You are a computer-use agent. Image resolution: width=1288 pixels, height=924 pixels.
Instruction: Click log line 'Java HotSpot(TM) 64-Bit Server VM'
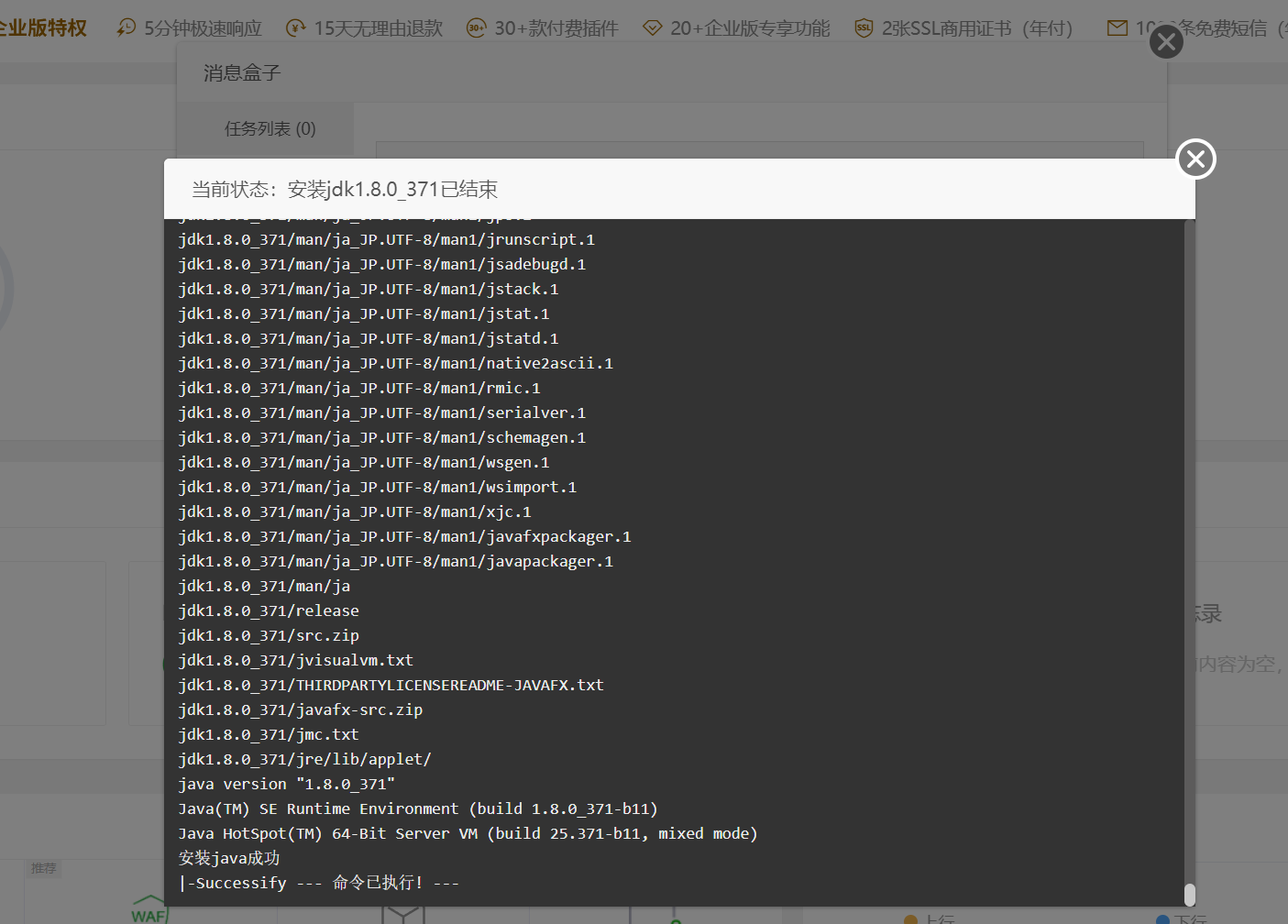[468, 834]
